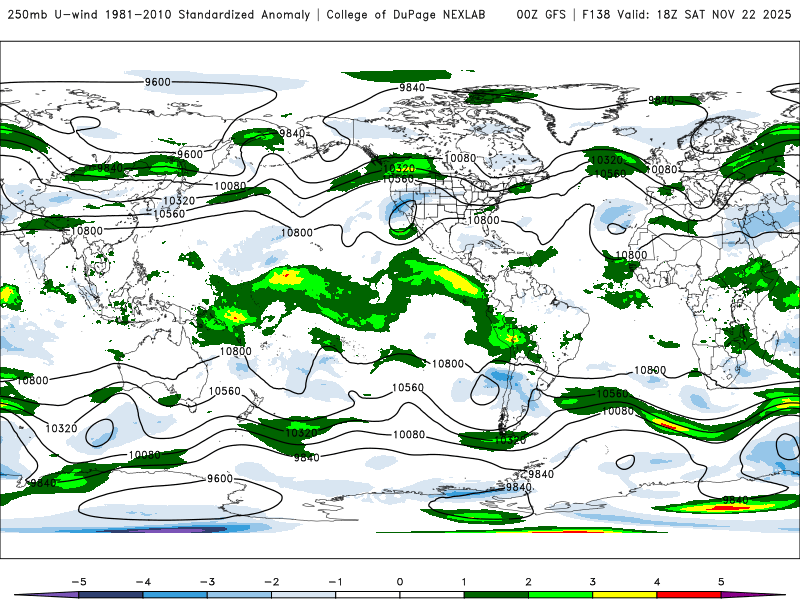This screenshot has height=600, width=800.
Task: Click the '250mb U-wind 1981-2010 Standardized Anomaly' title text
Action: [159, 14]
